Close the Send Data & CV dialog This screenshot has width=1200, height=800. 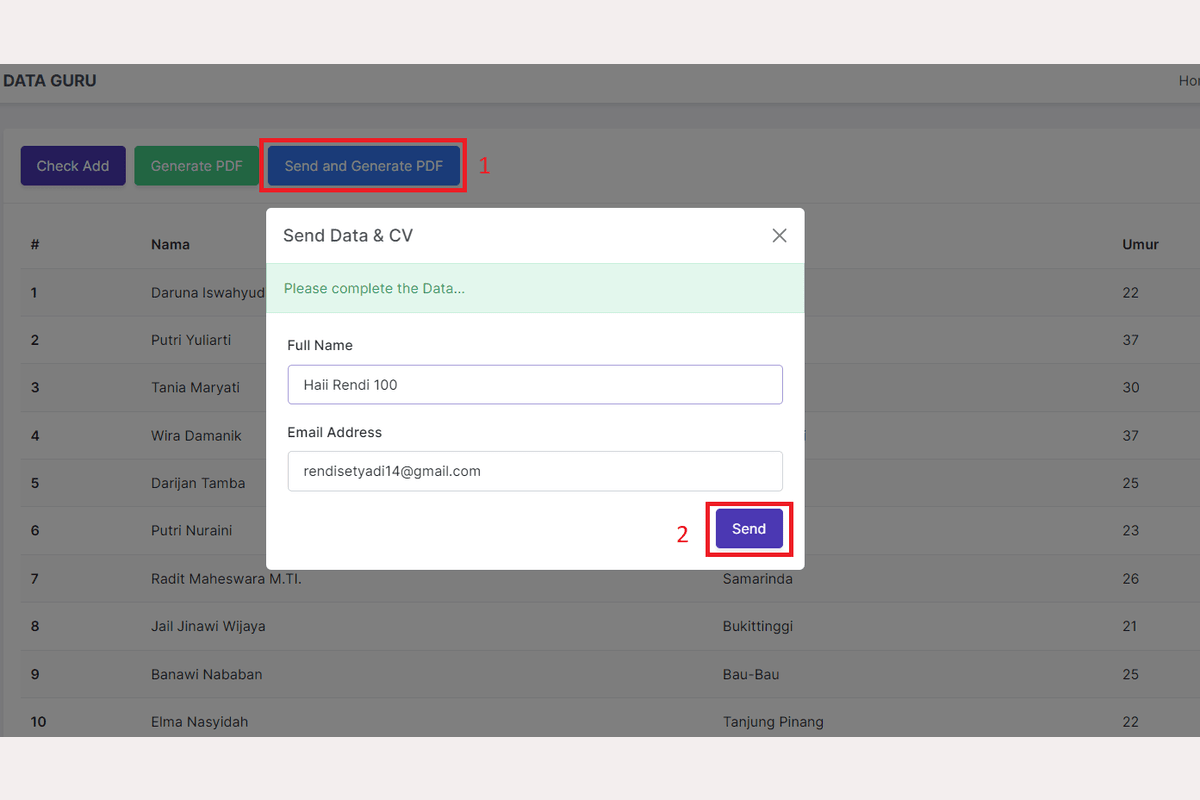(779, 236)
